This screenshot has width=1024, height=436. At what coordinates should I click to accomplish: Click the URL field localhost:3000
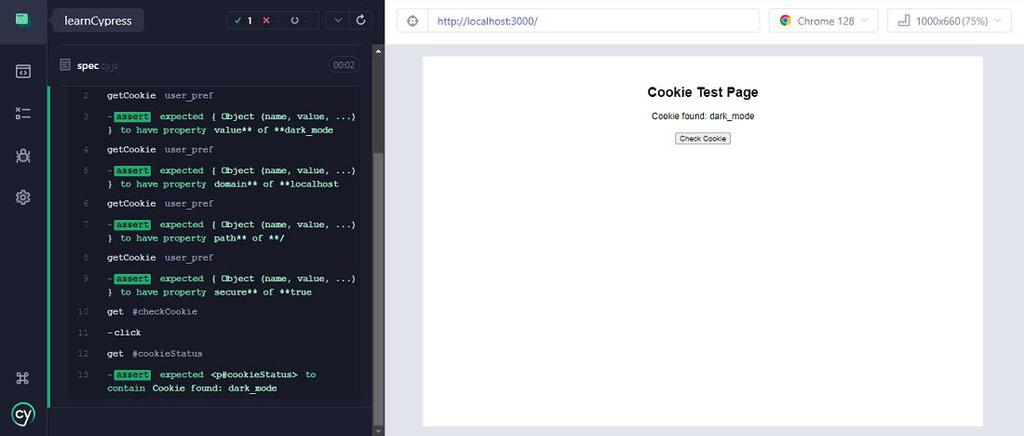click(593, 21)
